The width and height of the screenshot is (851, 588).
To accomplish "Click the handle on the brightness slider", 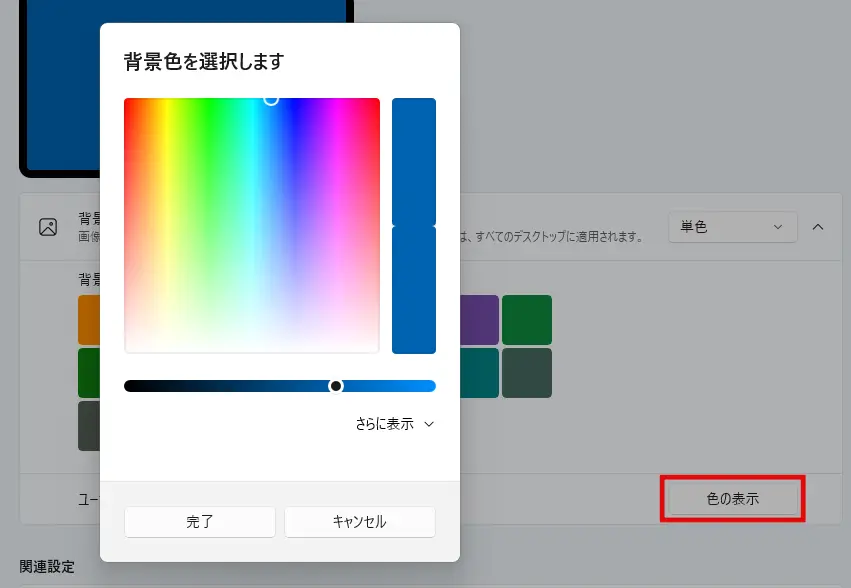I will pos(337,385).
